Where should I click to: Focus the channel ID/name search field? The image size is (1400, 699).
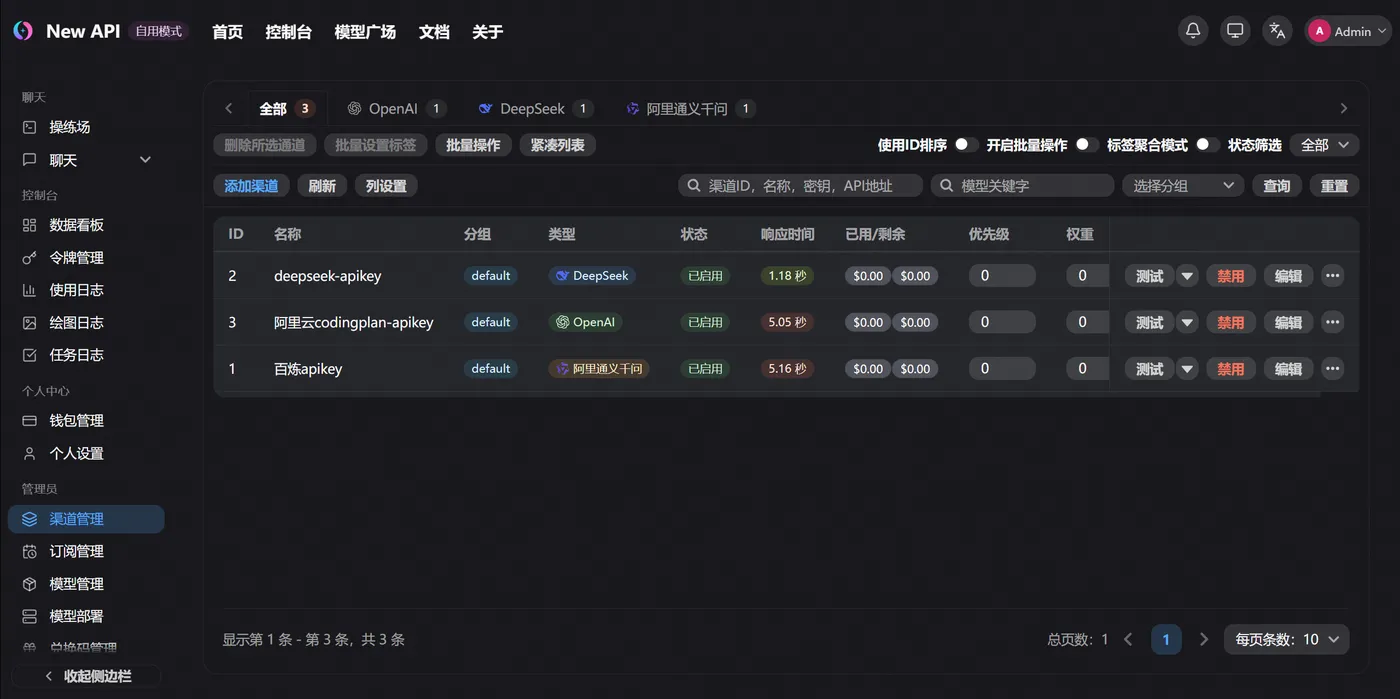tap(800, 185)
